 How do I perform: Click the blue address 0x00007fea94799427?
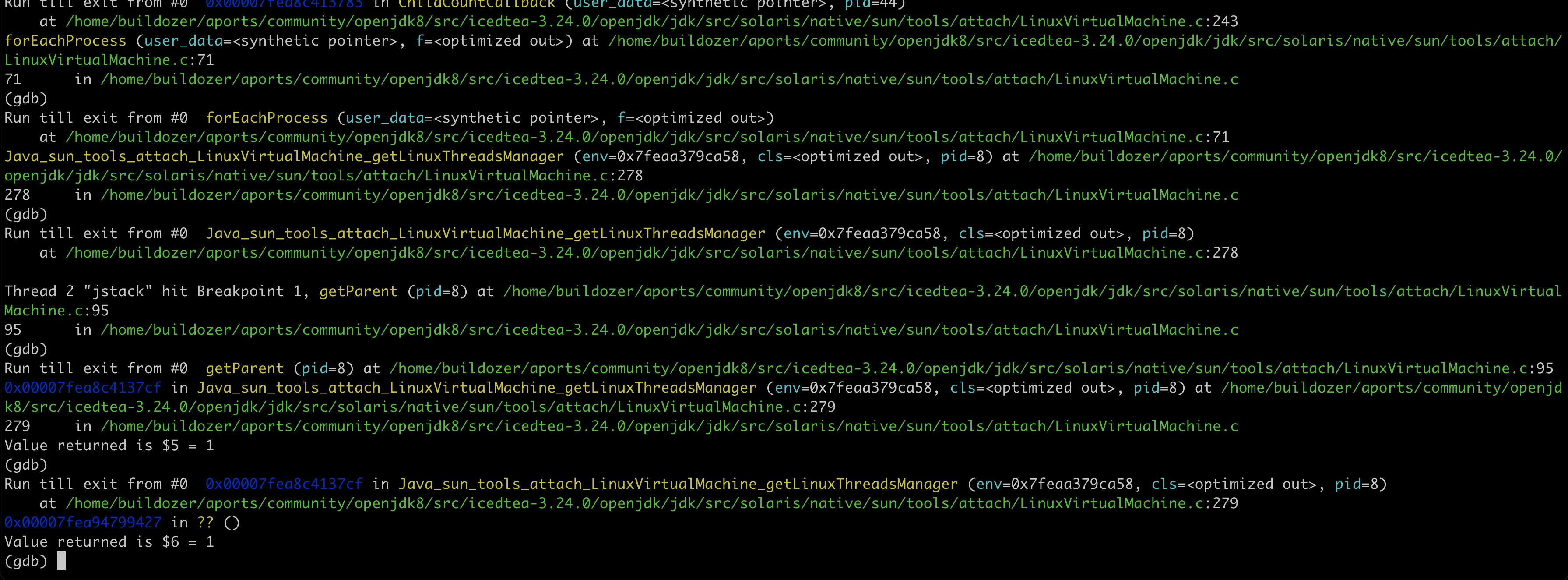83,523
